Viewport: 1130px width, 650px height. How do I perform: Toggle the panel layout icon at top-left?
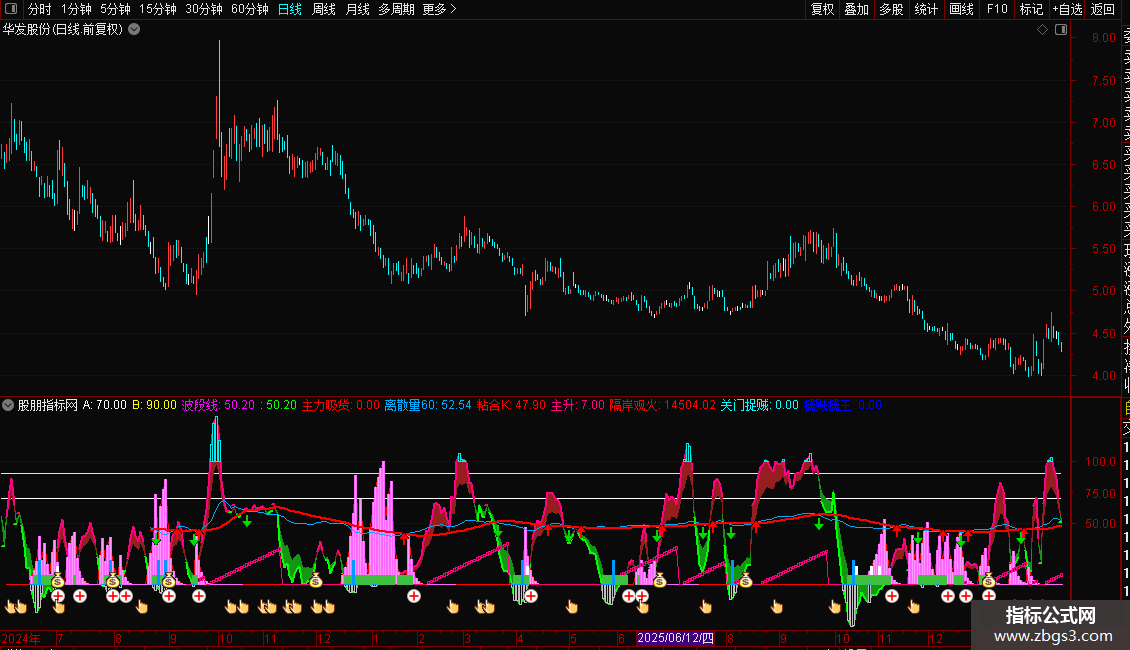click(11, 9)
